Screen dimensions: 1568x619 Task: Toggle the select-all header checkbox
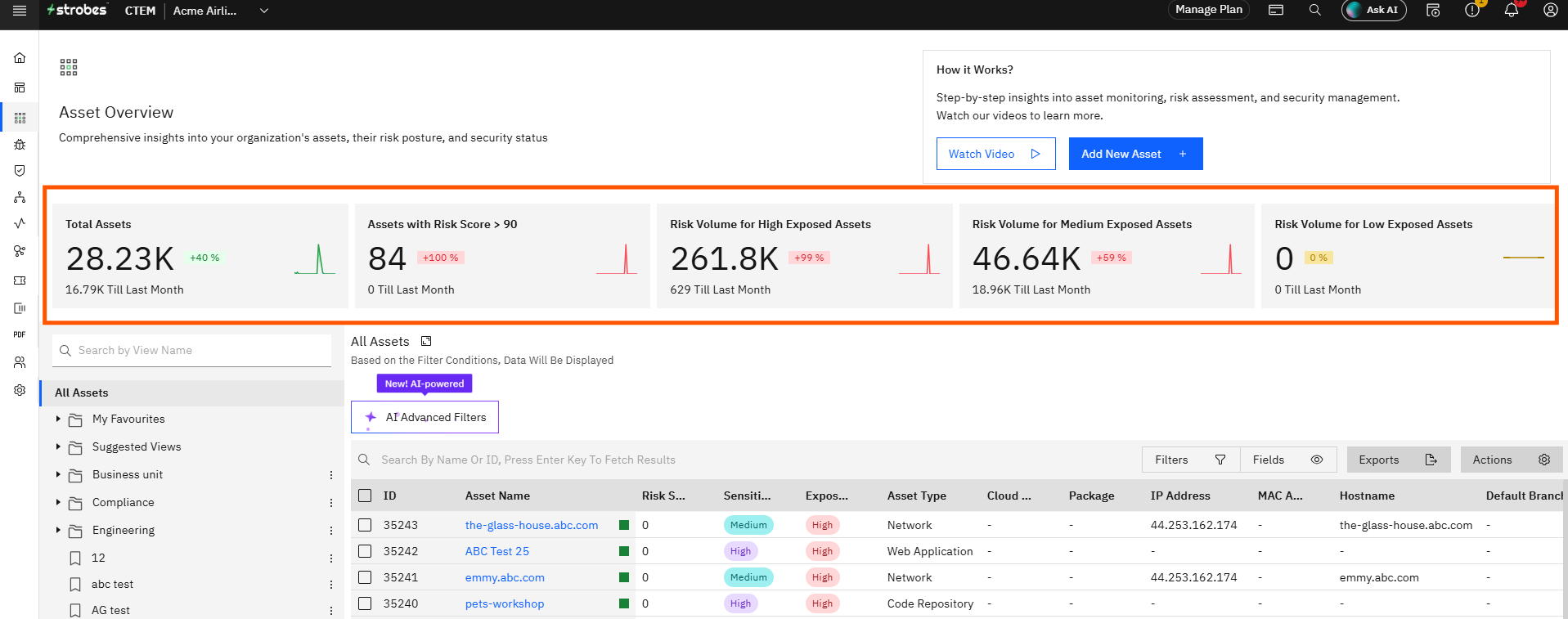tap(365, 496)
